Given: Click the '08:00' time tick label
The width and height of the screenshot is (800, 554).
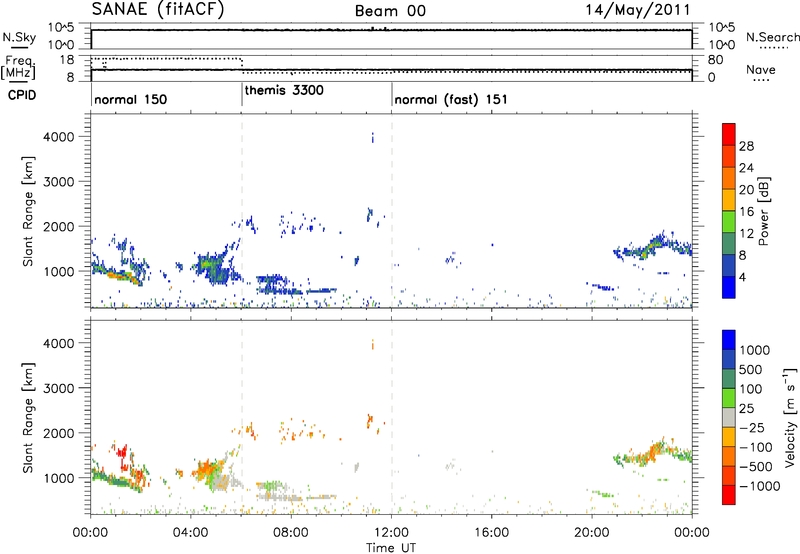Looking at the screenshot, I should [x=290, y=533].
